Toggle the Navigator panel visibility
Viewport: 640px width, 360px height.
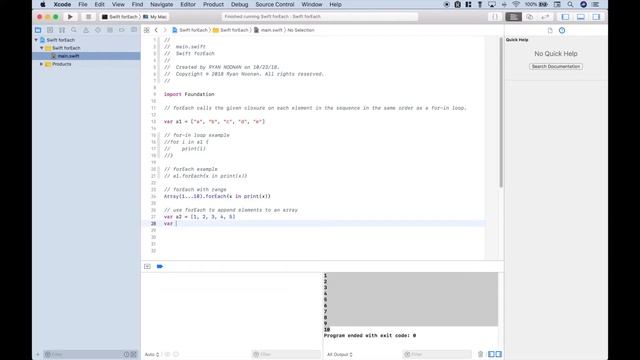565,17
